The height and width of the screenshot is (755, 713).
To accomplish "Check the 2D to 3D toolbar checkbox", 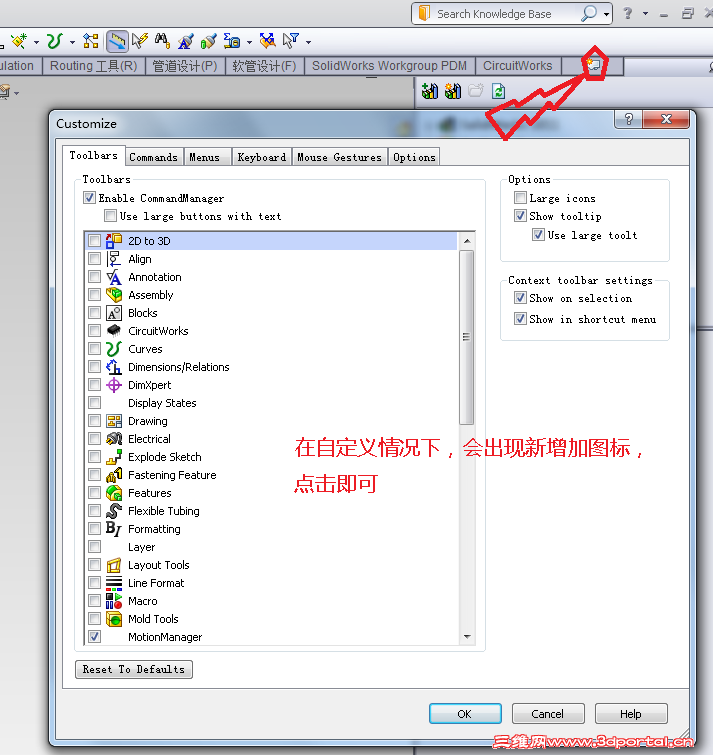I will pyautogui.click(x=94, y=241).
